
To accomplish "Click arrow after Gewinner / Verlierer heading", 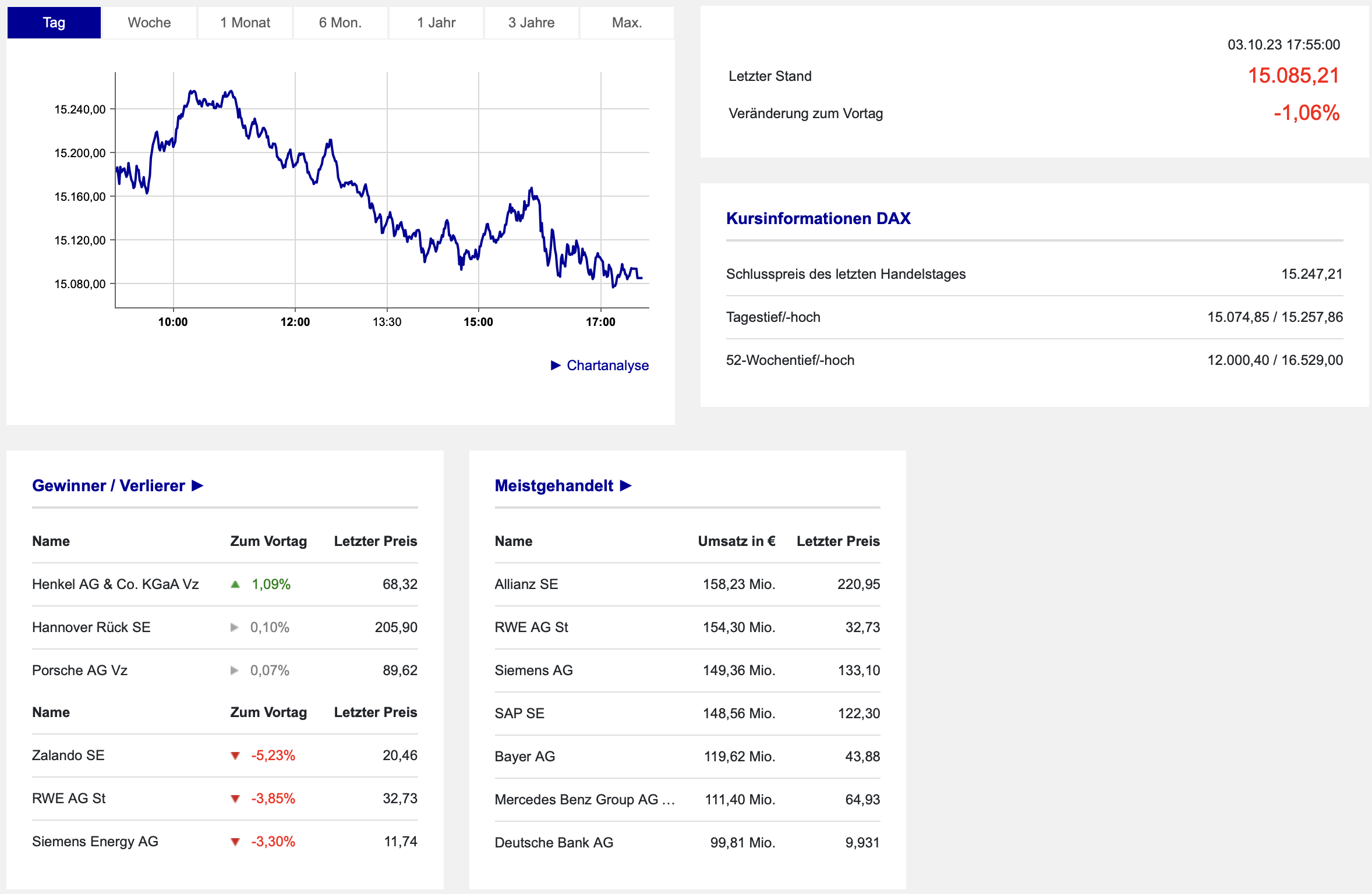I will point(197,485).
